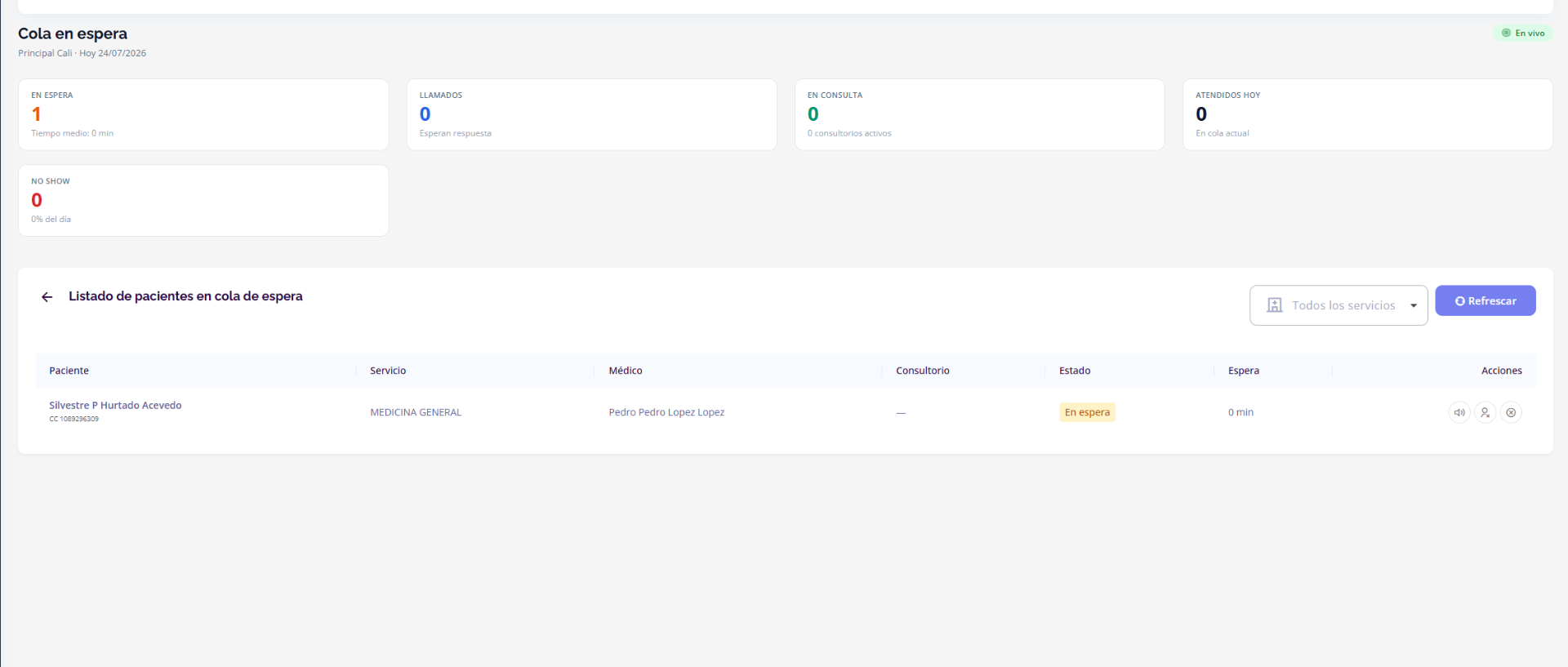Mark Silvestre as no-show with person-x icon
This screenshot has height=667, width=1568.
[1486, 412]
